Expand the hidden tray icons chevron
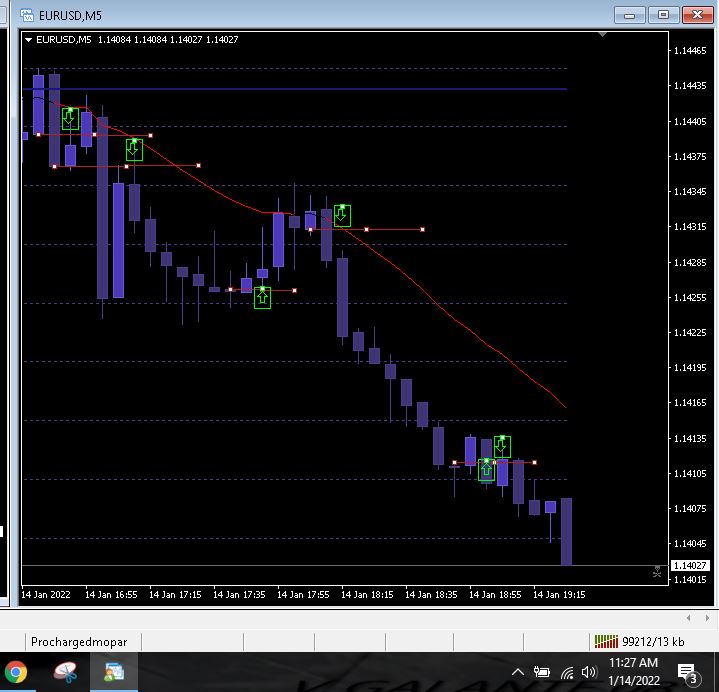Viewport: 719px width, 692px height. pos(518,672)
